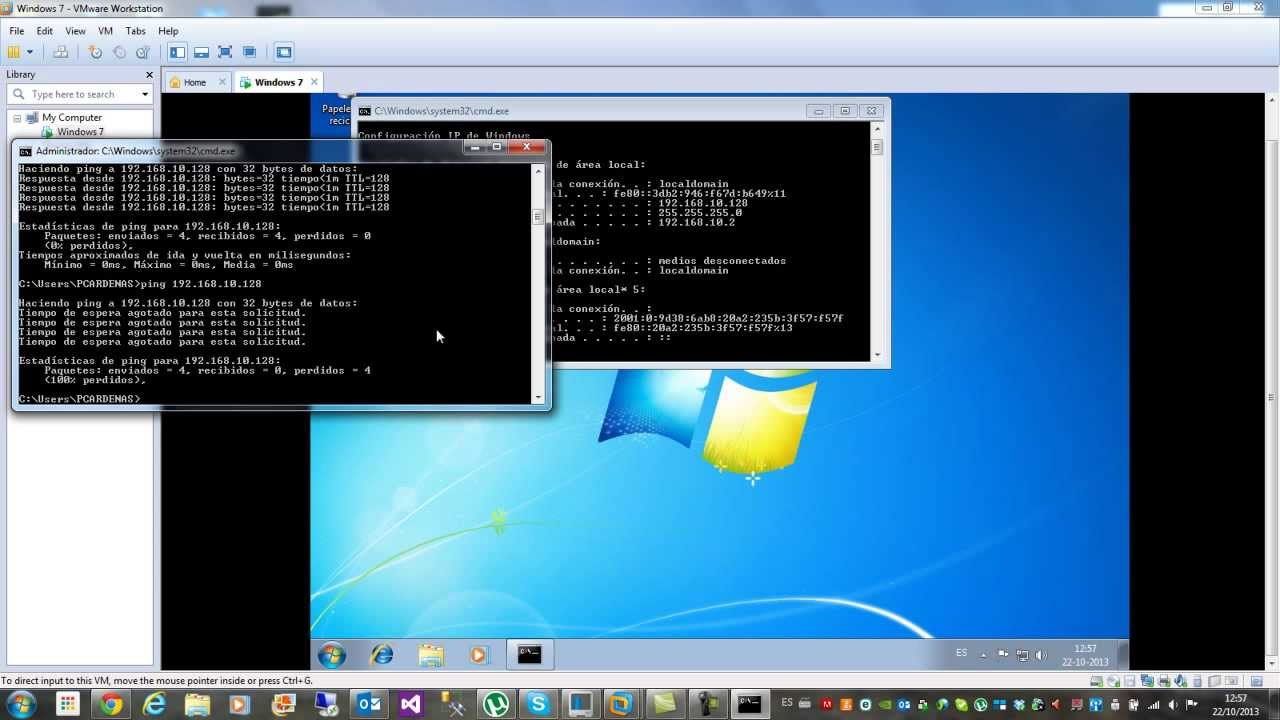Open the Tabs menu
The height and width of the screenshot is (720, 1280).
[135, 31]
